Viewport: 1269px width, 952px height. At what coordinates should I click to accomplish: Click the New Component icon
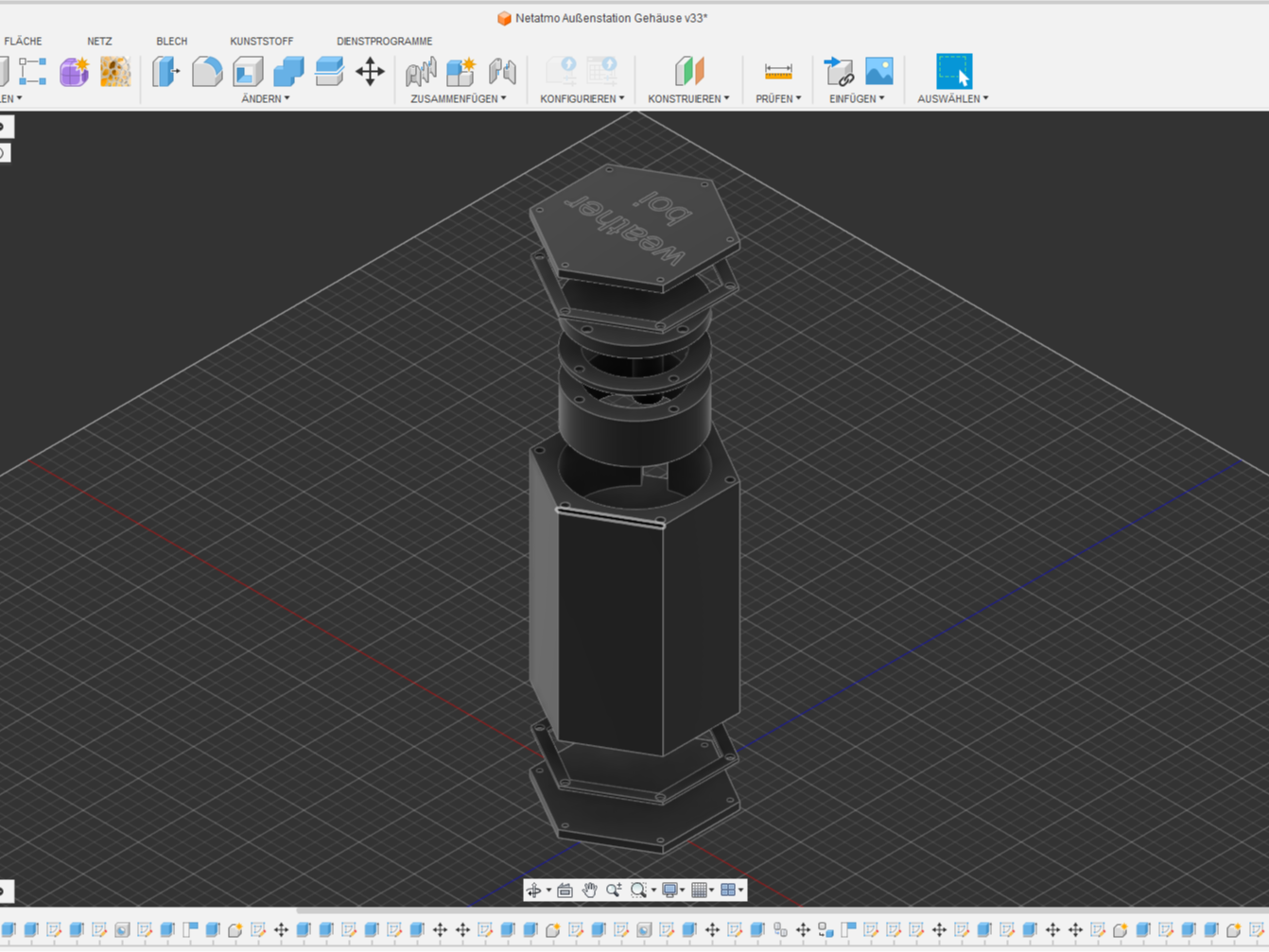tap(461, 71)
